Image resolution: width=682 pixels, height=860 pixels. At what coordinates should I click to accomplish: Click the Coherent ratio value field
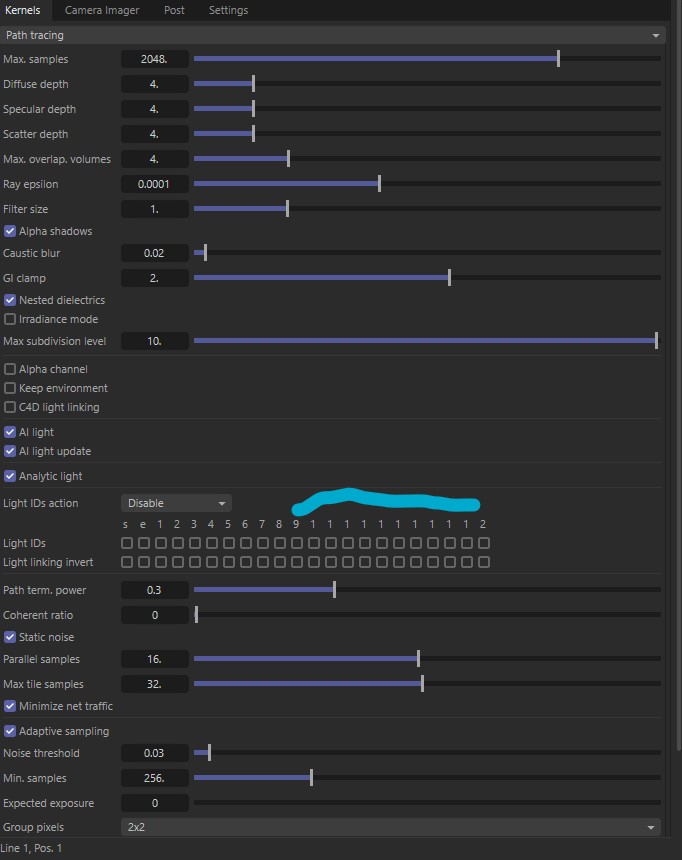[x=155, y=615]
